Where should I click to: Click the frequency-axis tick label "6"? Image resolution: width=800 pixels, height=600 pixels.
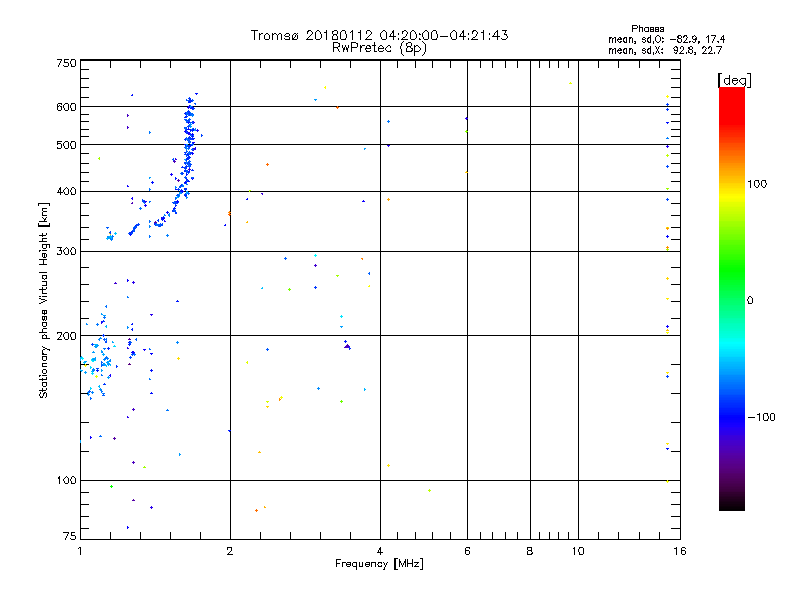[467, 551]
